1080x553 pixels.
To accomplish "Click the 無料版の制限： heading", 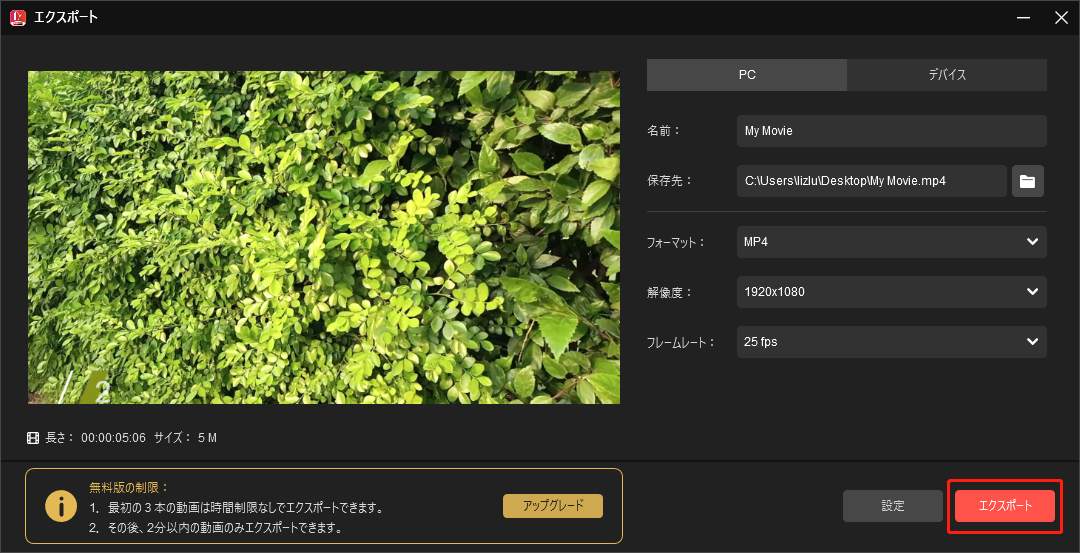I will [129, 488].
